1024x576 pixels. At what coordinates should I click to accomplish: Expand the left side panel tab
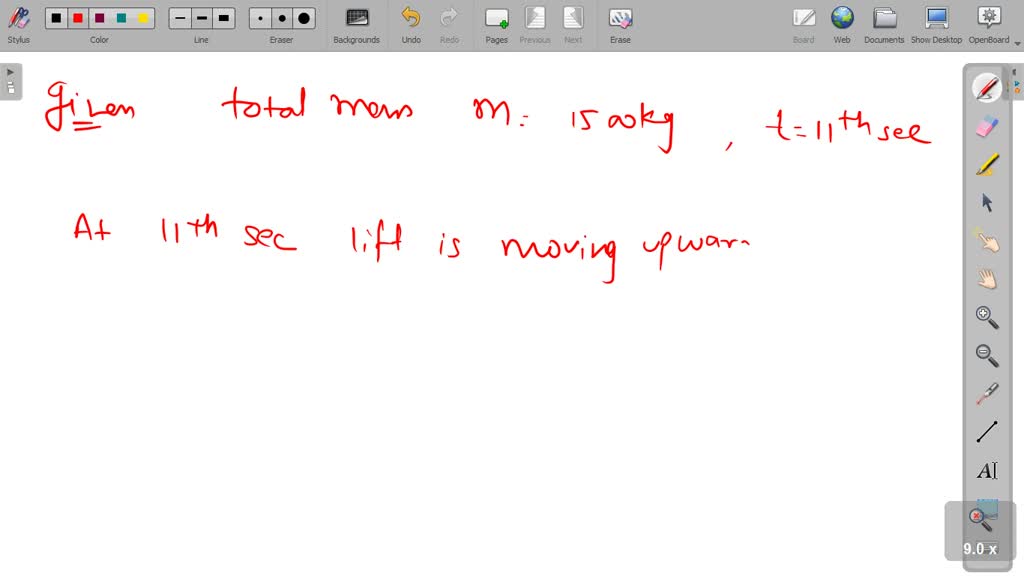(x=11, y=81)
